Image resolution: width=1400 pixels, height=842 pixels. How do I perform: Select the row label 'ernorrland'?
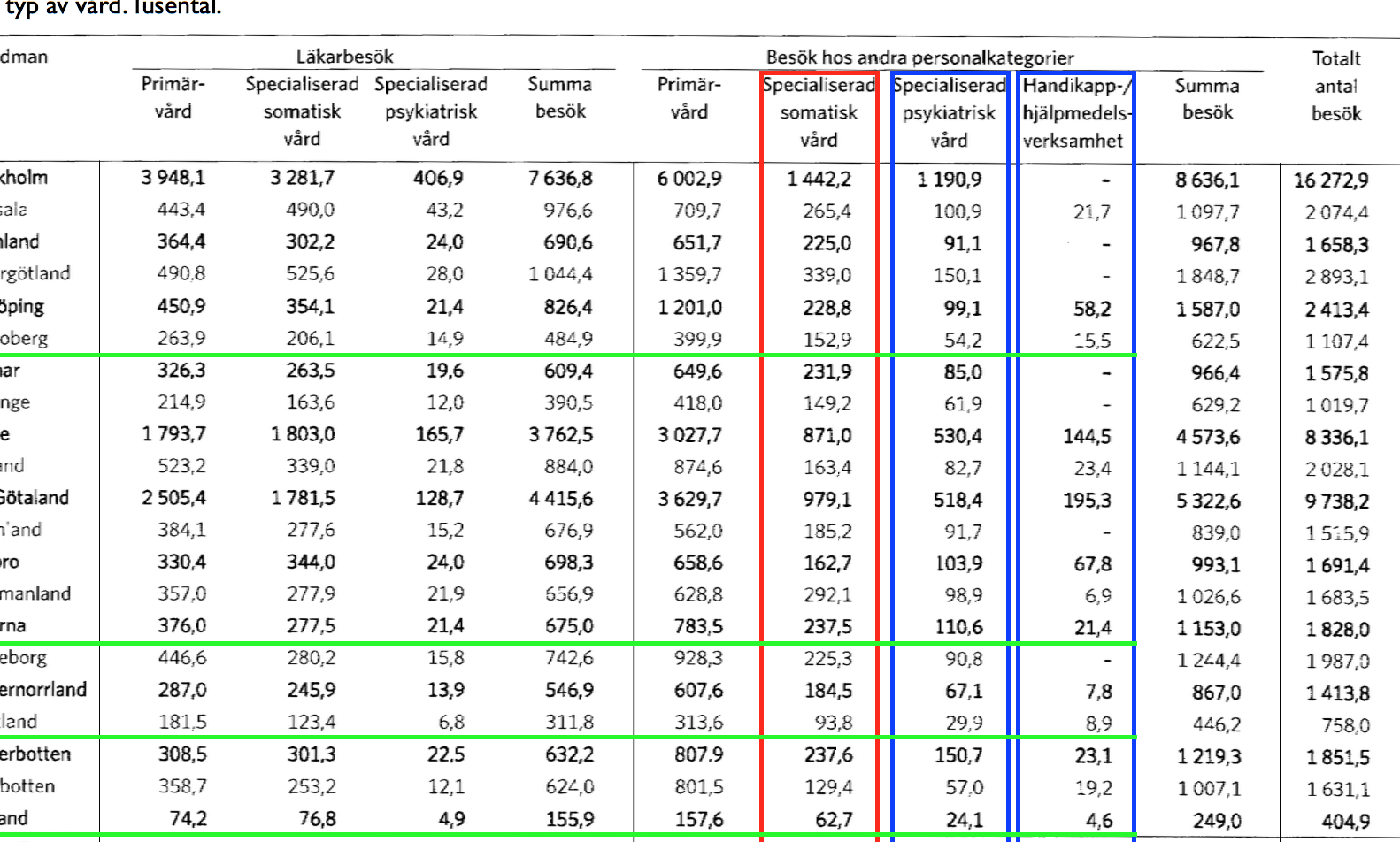tap(43, 690)
